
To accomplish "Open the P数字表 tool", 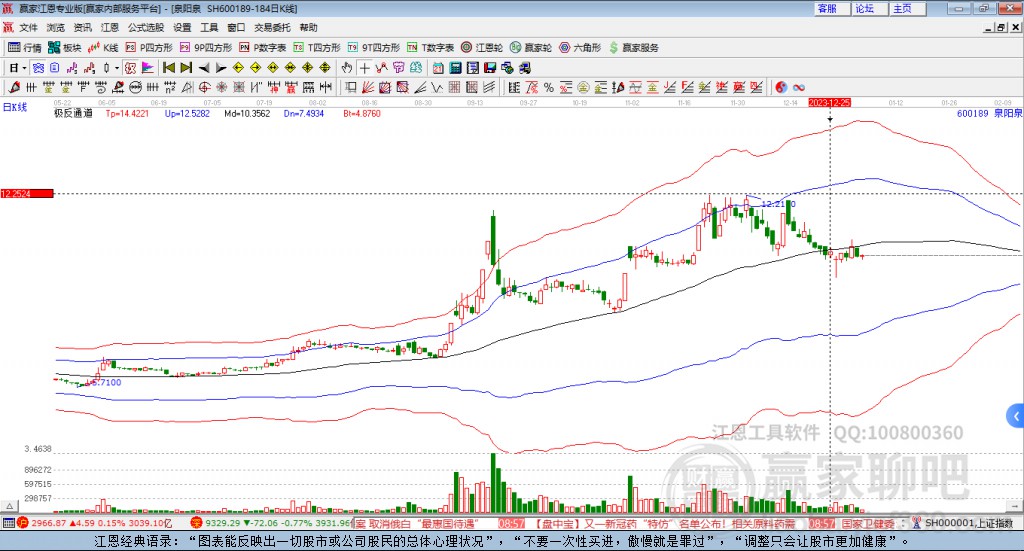I will tap(263, 48).
